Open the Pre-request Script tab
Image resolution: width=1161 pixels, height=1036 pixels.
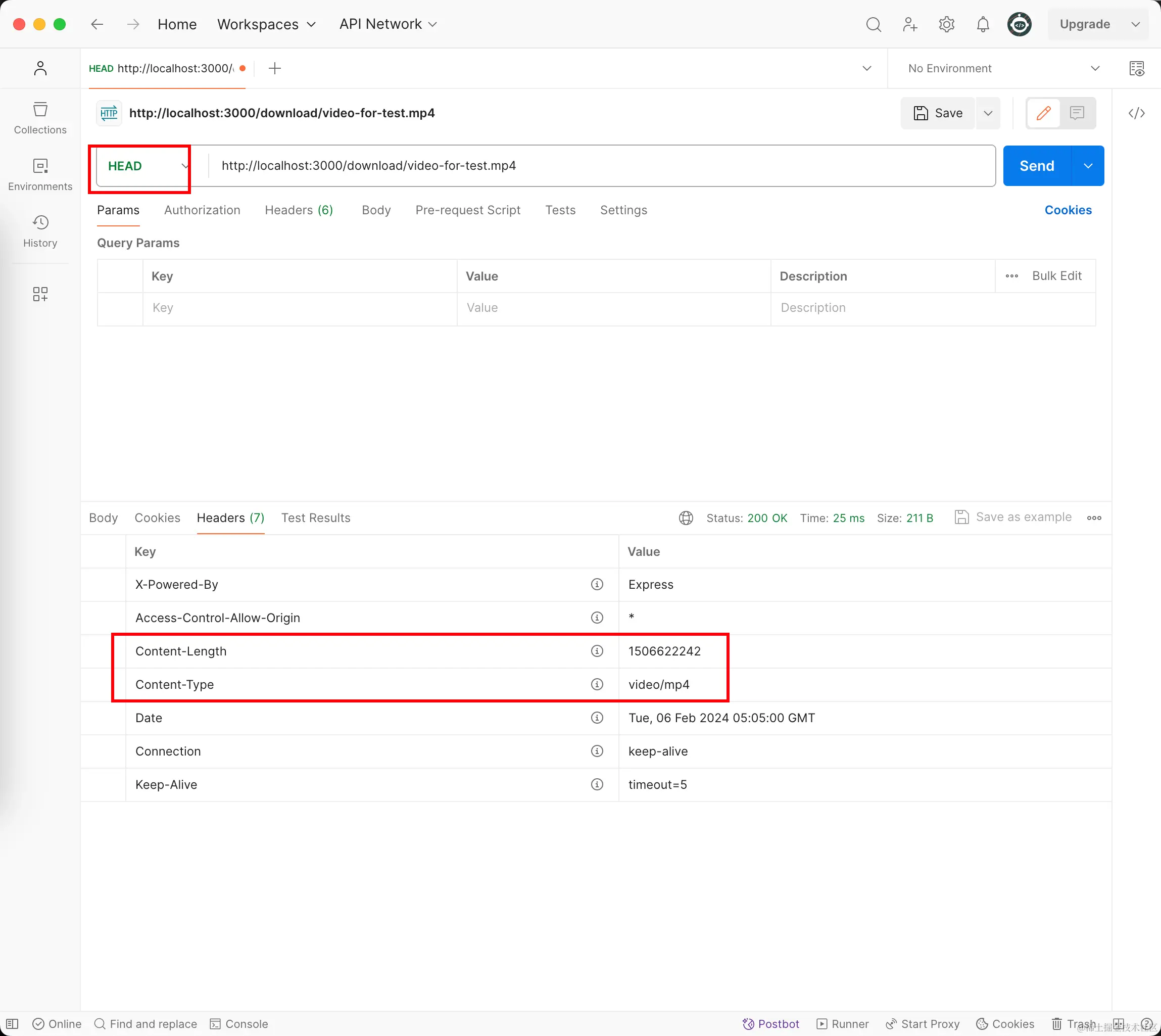coord(468,210)
